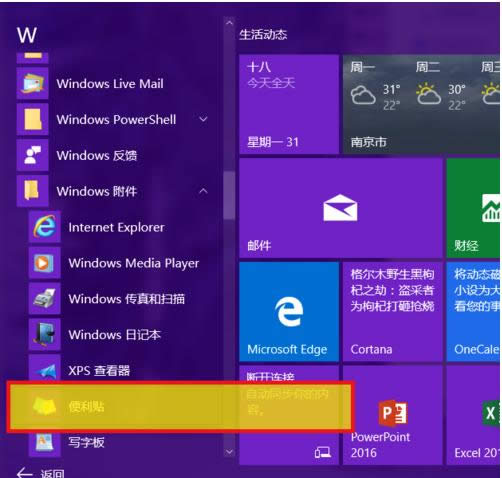Open the Cortana news tile

point(392,312)
